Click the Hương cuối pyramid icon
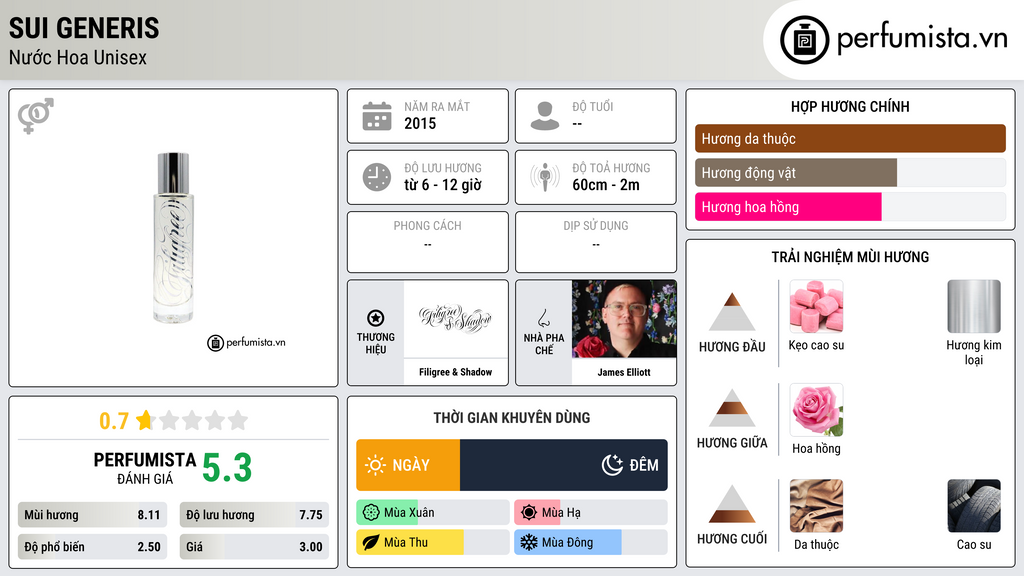The height and width of the screenshot is (576, 1024). (x=732, y=504)
